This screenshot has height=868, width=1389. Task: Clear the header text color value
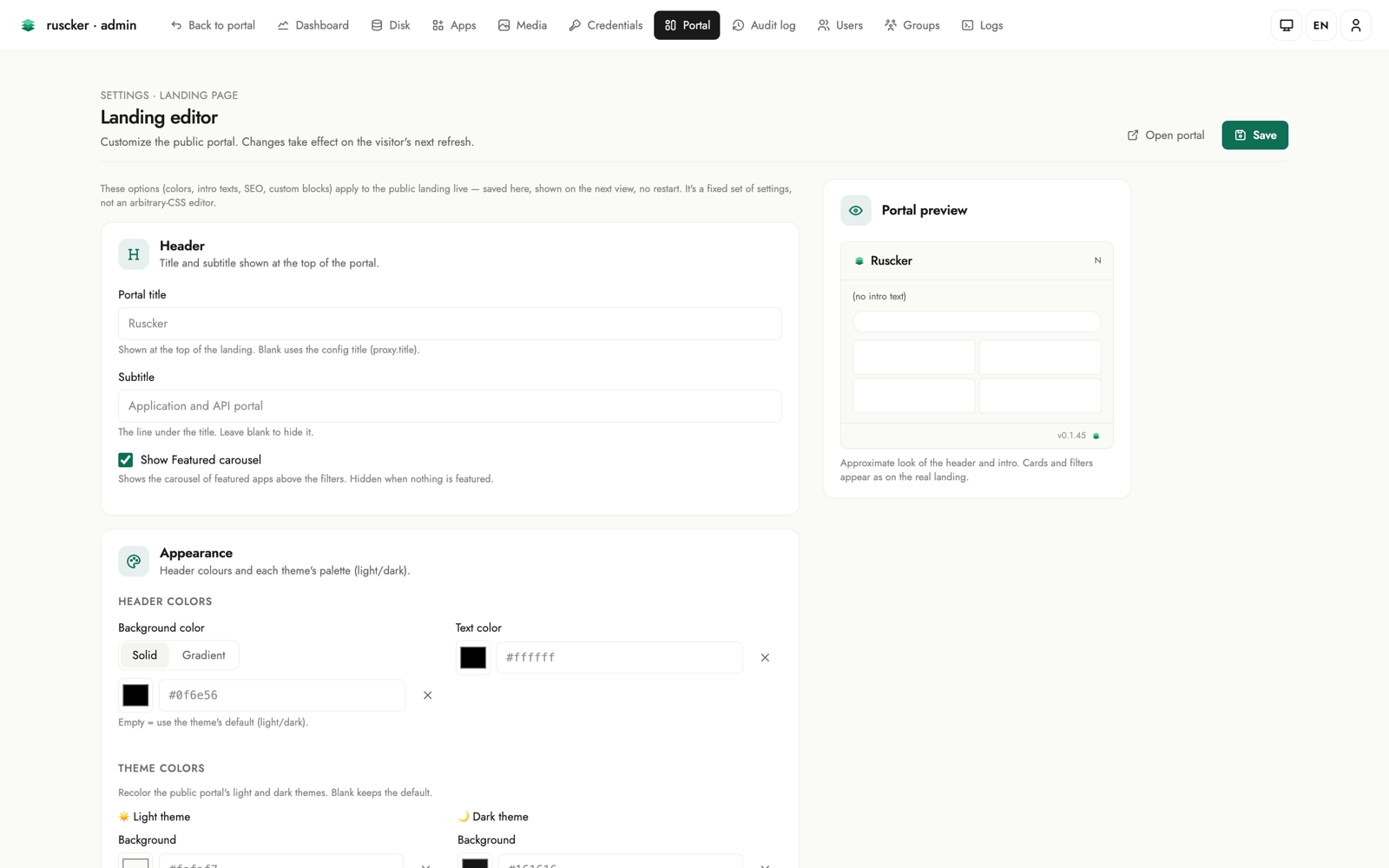point(765,658)
